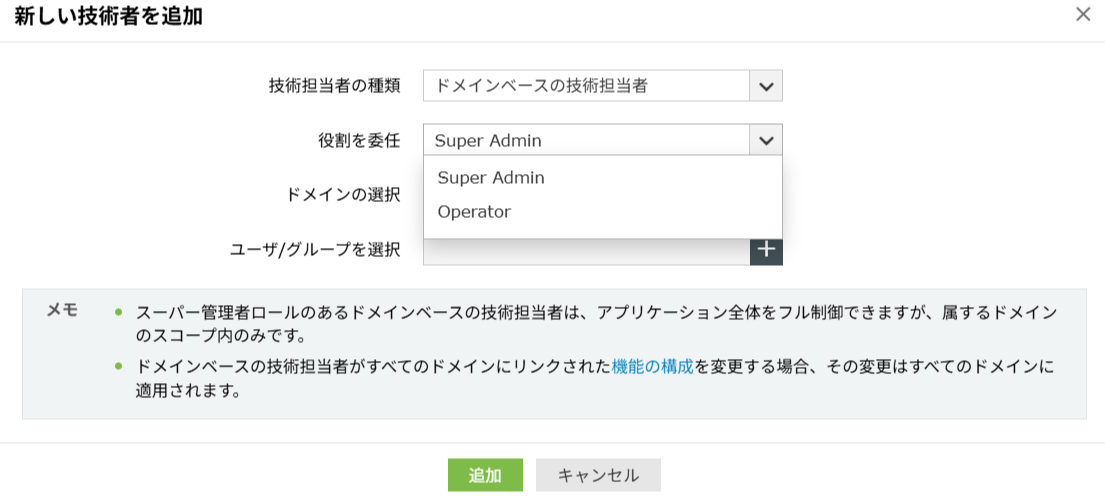Close the add technician dialog
Screen dimensions: 1105x502
1082,15
